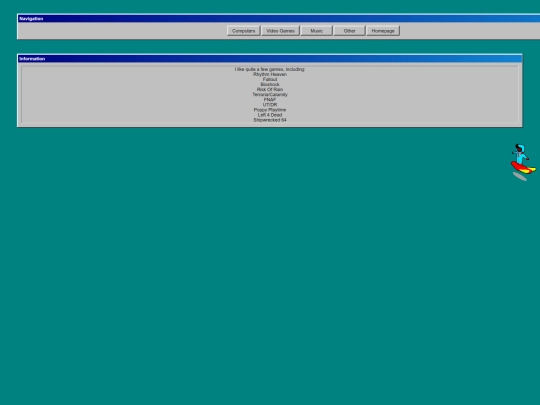This screenshot has height=405, width=540.
Task: Click the 'I like quite a few games' heading
Action: 270,69
